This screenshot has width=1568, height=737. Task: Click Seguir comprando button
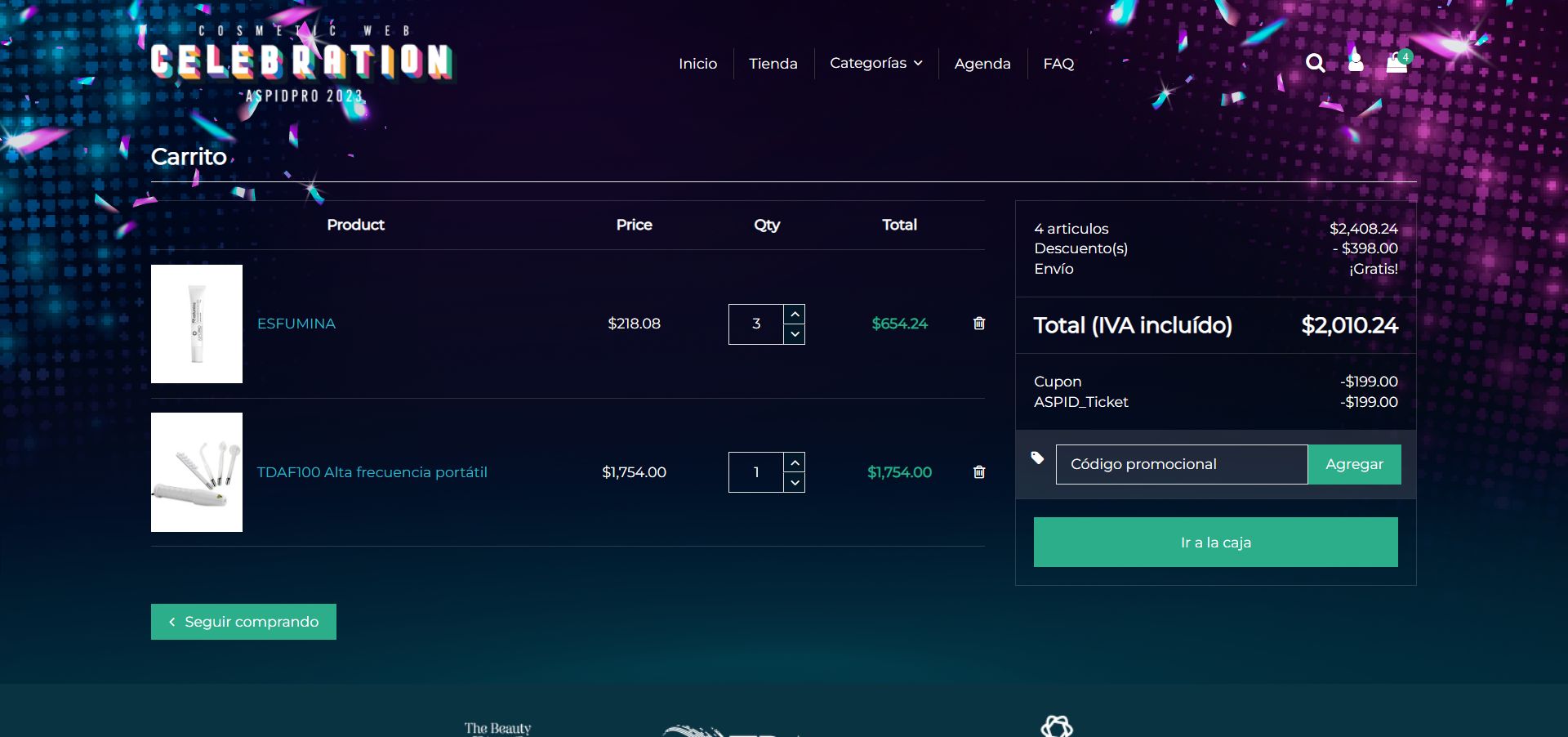coord(243,622)
